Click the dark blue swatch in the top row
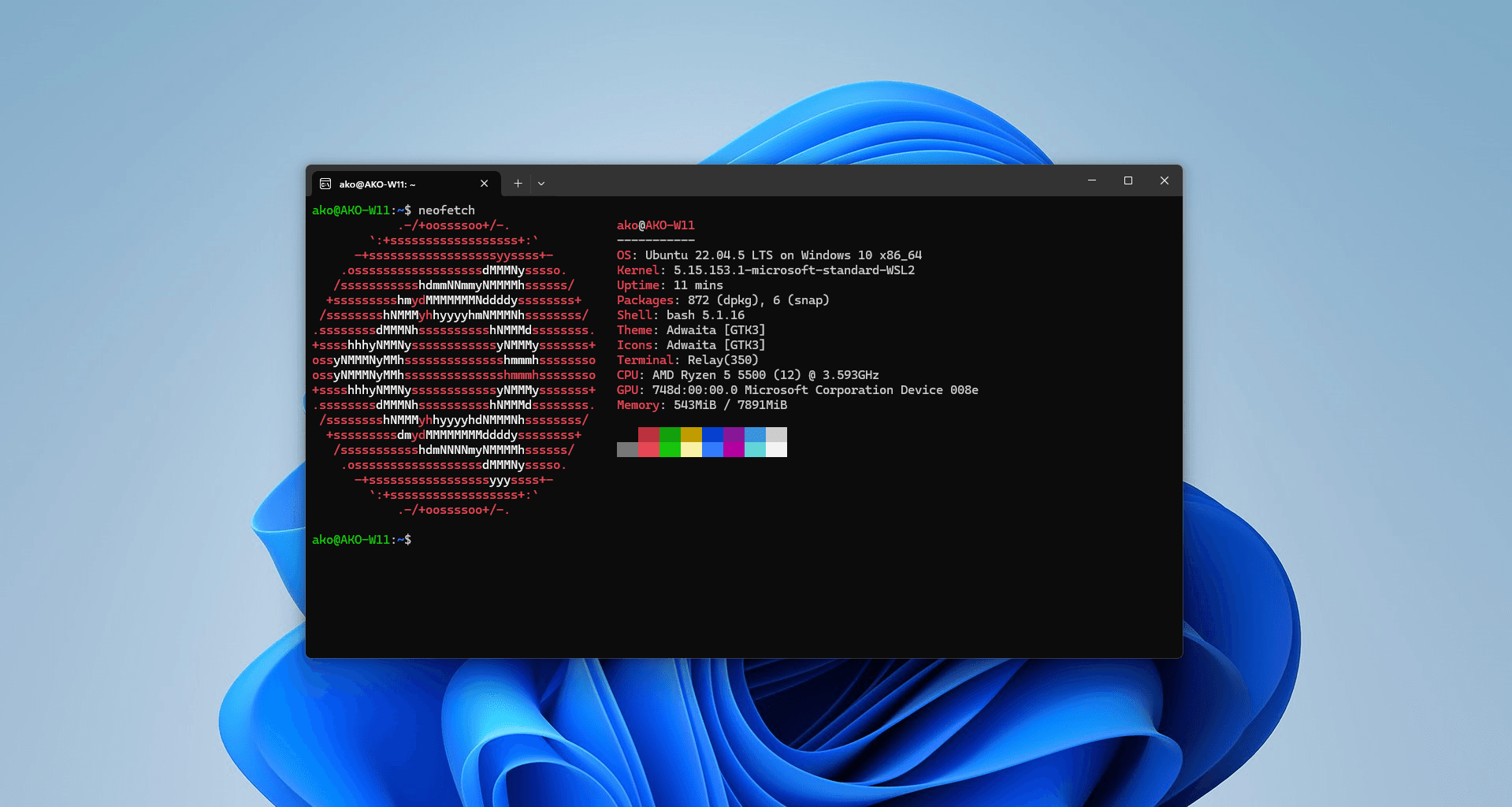 (x=712, y=435)
